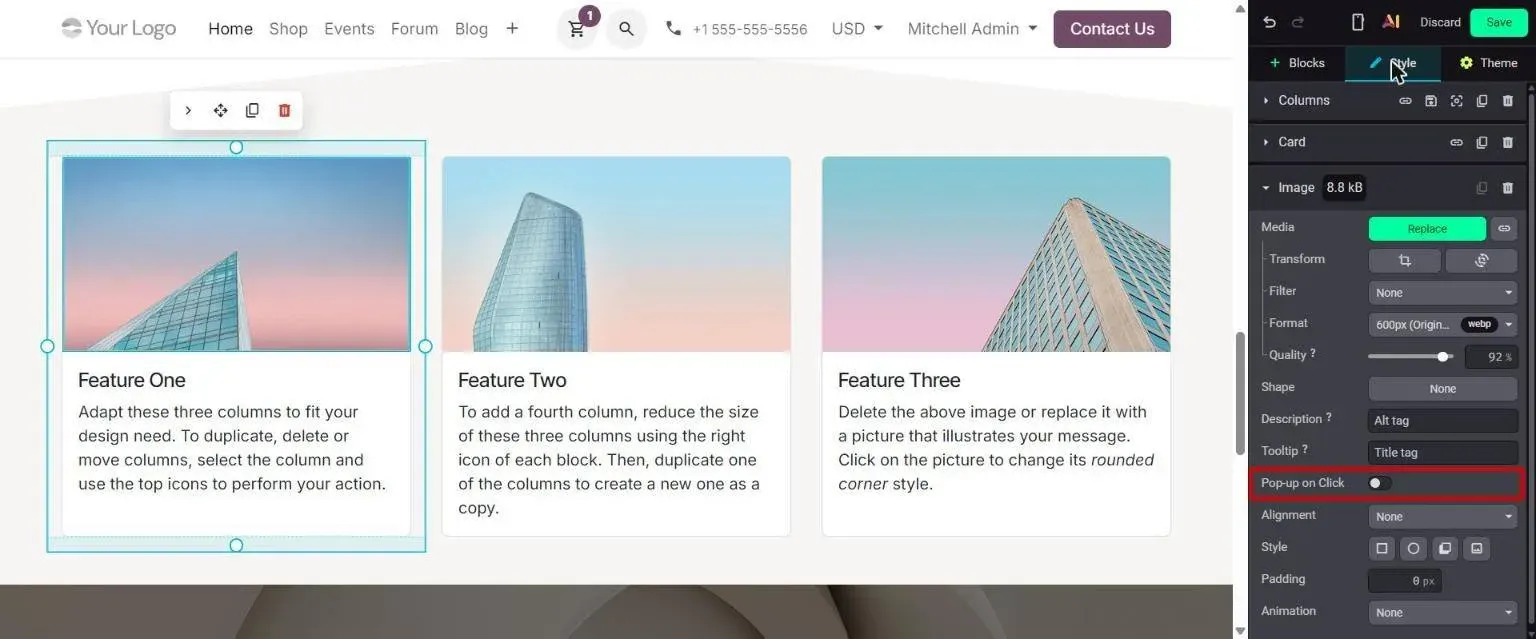Save the Columns block as custom snippet
The image size is (1536, 639).
[x=1431, y=101]
